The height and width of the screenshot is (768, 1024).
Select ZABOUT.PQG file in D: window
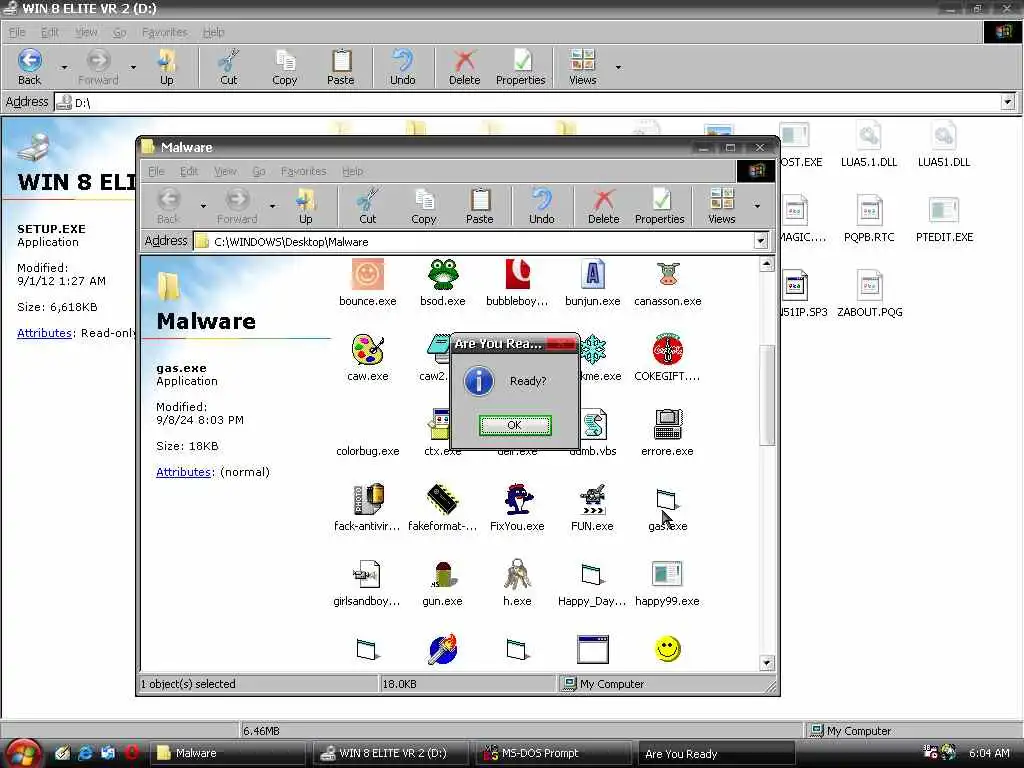869,295
